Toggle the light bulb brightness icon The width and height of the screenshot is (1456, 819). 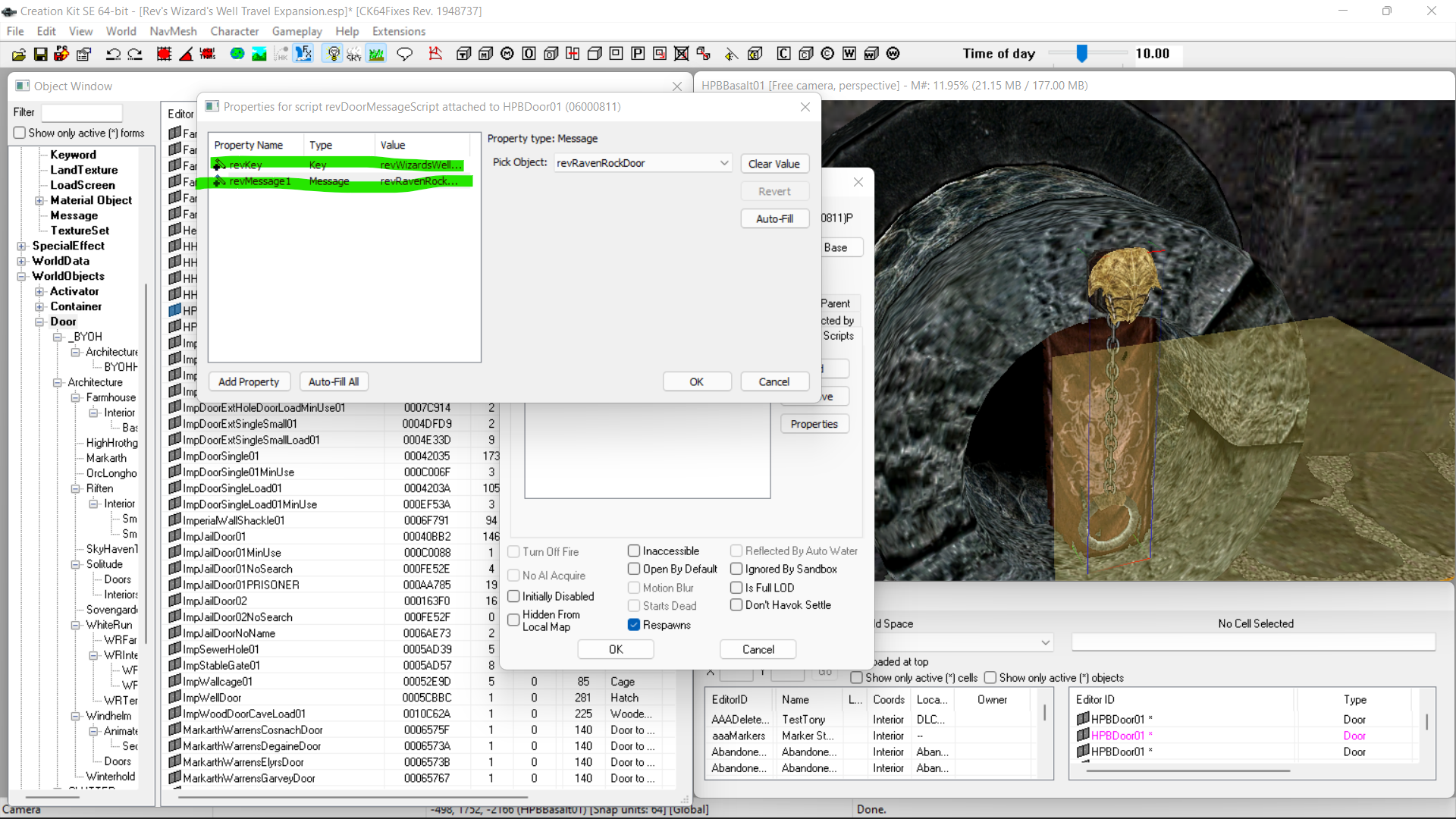333,54
